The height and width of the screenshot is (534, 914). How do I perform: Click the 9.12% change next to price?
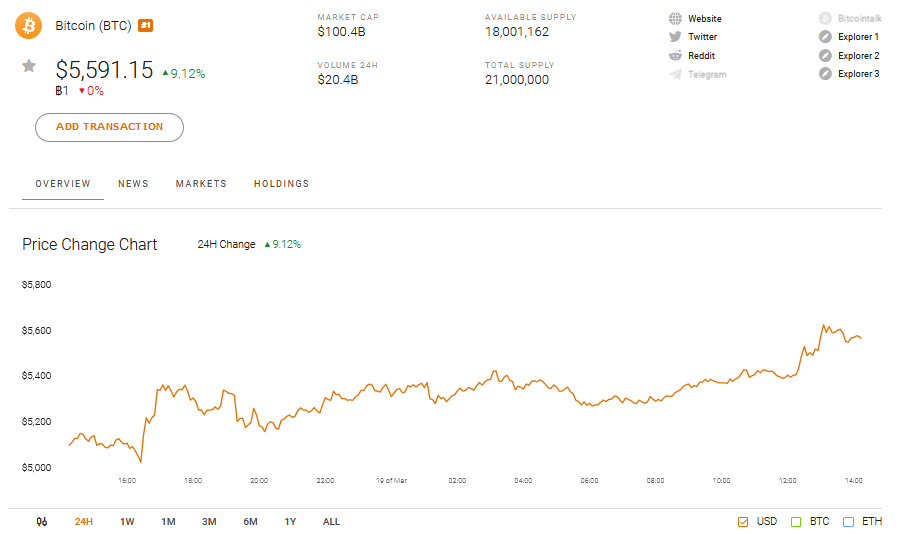pyautogui.click(x=184, y=74)
